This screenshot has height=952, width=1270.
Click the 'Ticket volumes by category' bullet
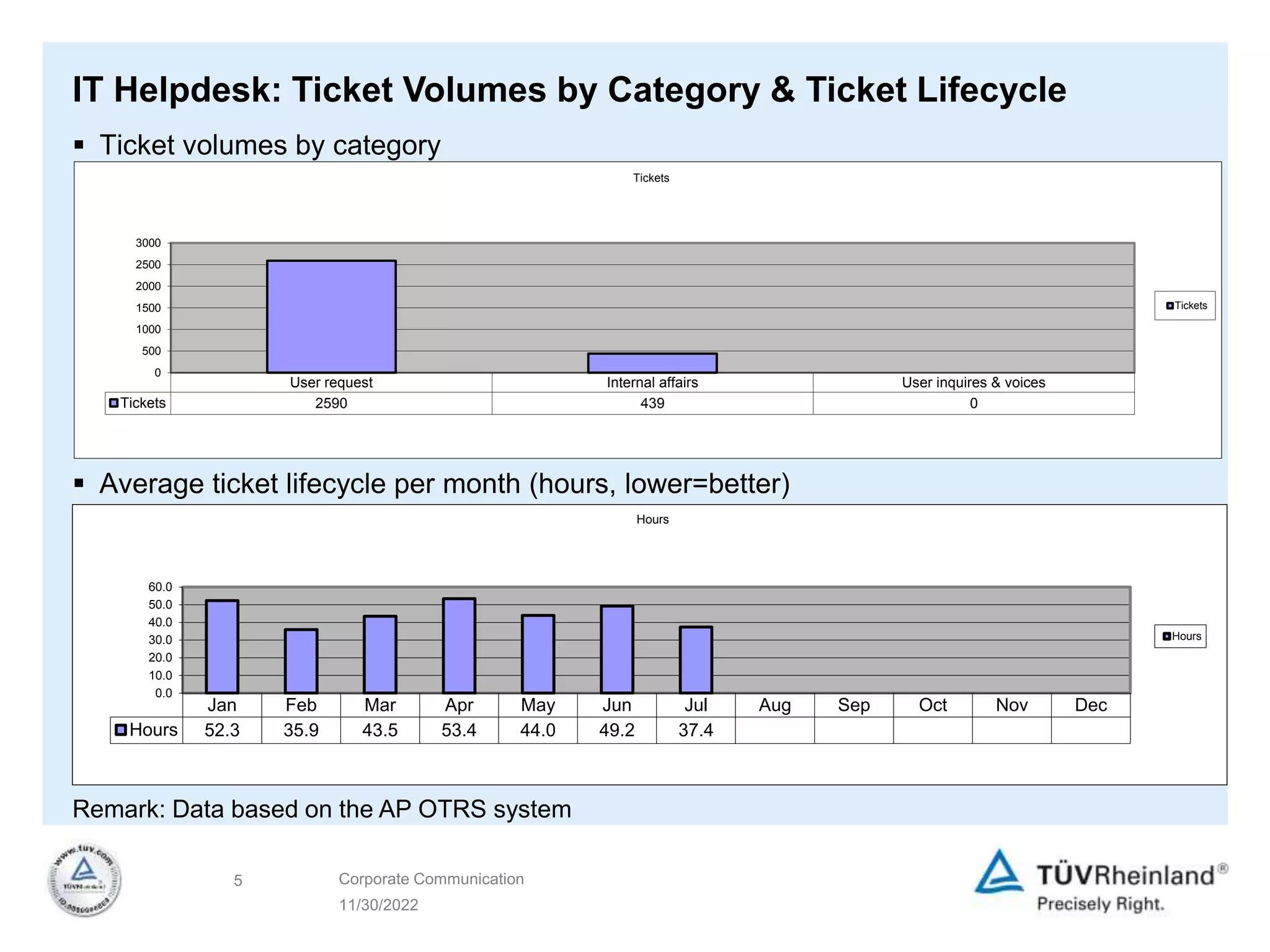(x=270, y=146)
